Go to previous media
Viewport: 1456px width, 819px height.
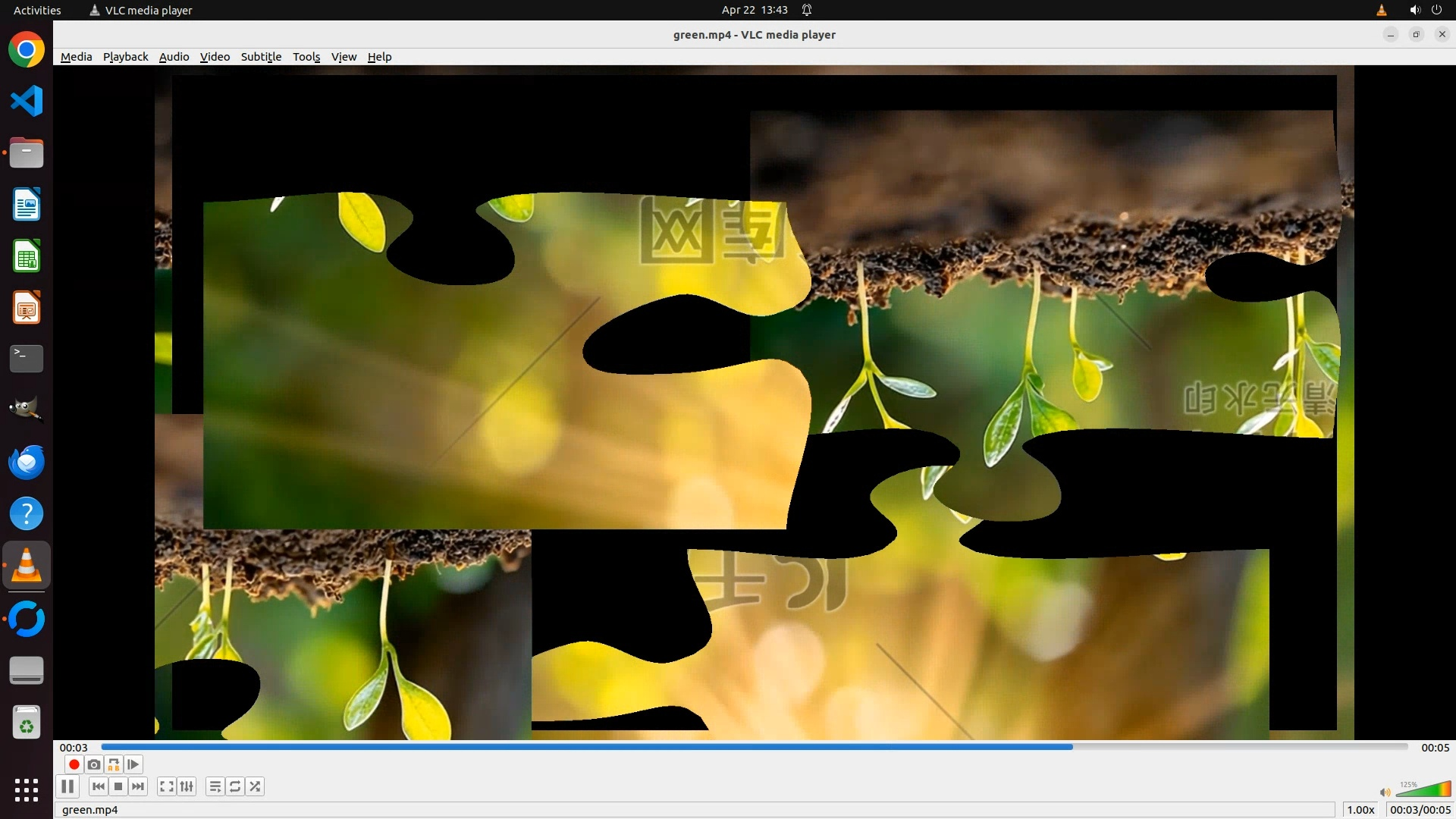99,786
